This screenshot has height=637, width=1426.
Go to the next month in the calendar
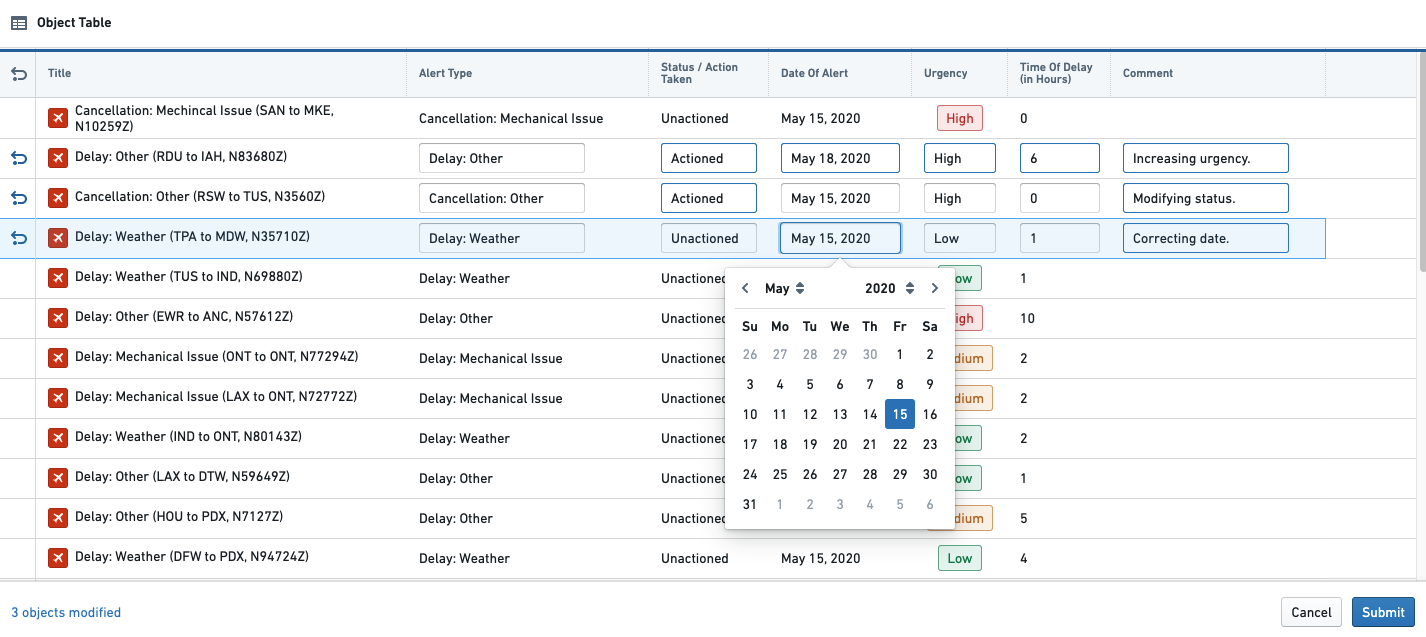point(934,288)
